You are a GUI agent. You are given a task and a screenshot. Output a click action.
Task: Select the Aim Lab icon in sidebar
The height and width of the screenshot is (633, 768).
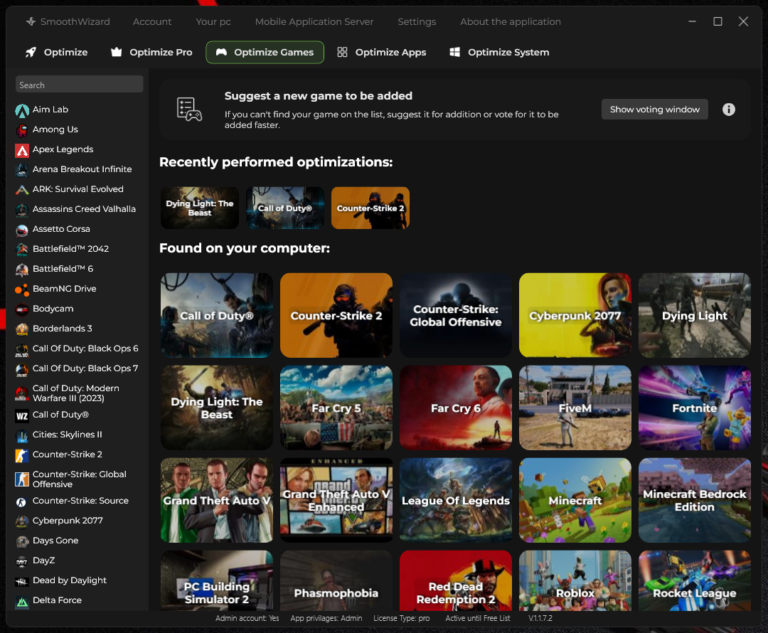click(x=22, y=110)
